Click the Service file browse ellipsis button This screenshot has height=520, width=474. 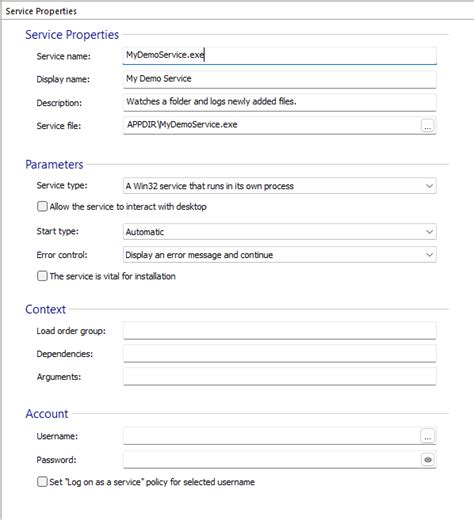click(427, 126)
